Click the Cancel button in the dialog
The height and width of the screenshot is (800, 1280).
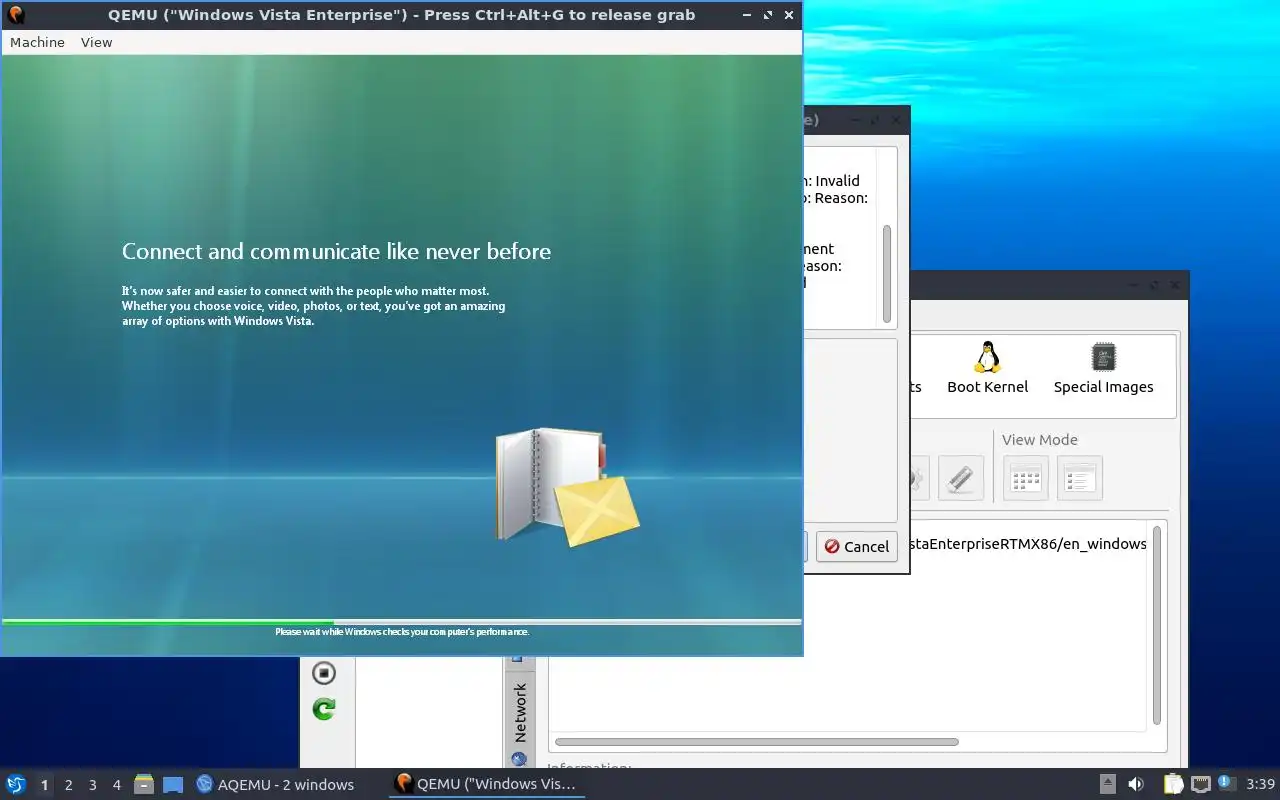(x=857, y=546)
